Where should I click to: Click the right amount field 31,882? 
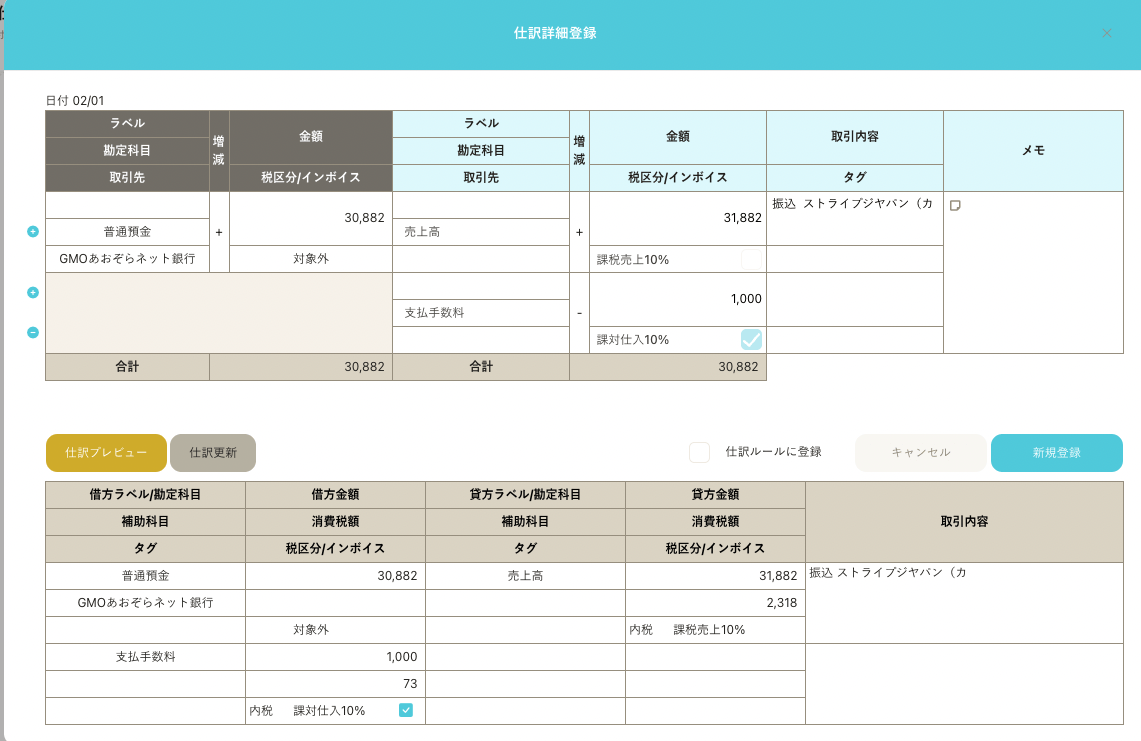tap(677, 218)
